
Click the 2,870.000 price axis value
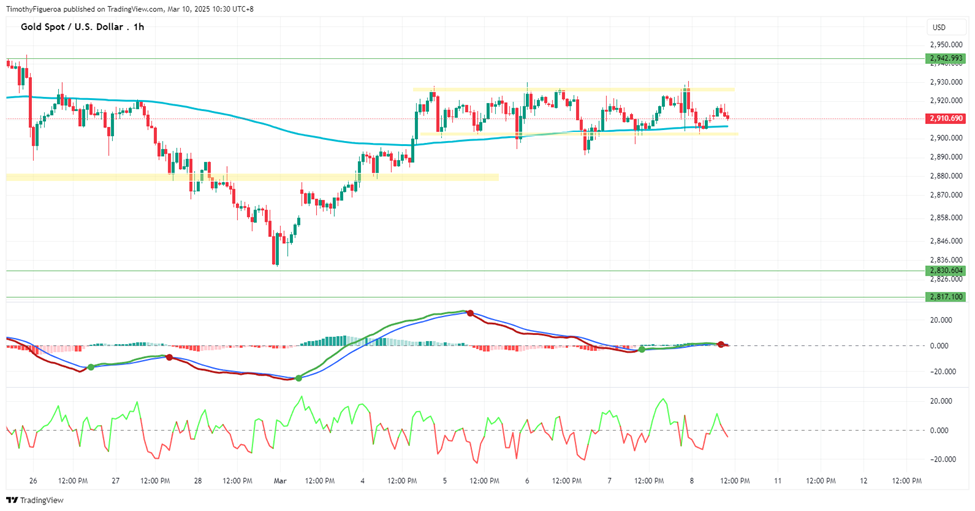coord(946,195)
